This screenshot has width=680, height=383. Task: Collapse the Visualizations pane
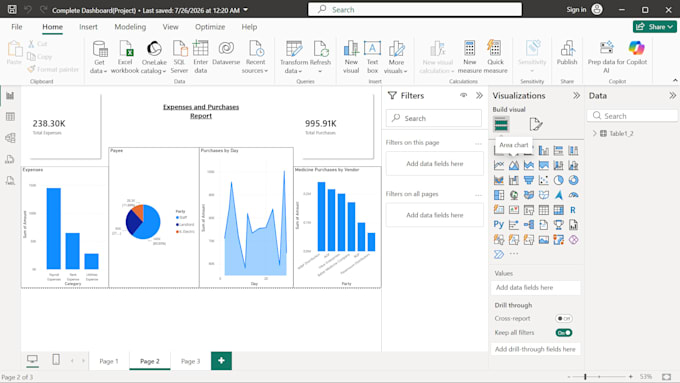pos(576,95)
